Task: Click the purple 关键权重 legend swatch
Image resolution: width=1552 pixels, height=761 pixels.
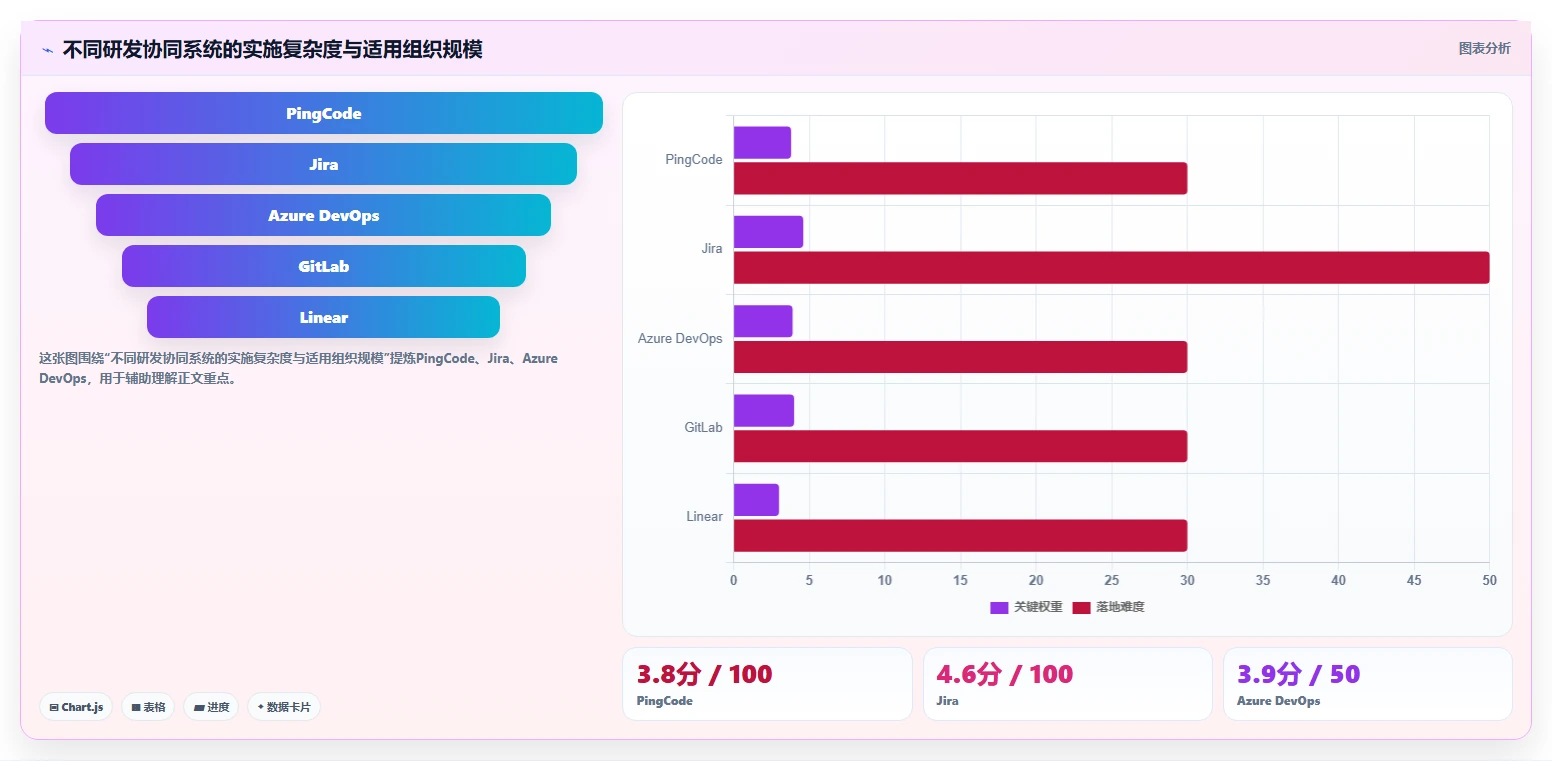Action: pyautogui.click(x=999, y=607)
